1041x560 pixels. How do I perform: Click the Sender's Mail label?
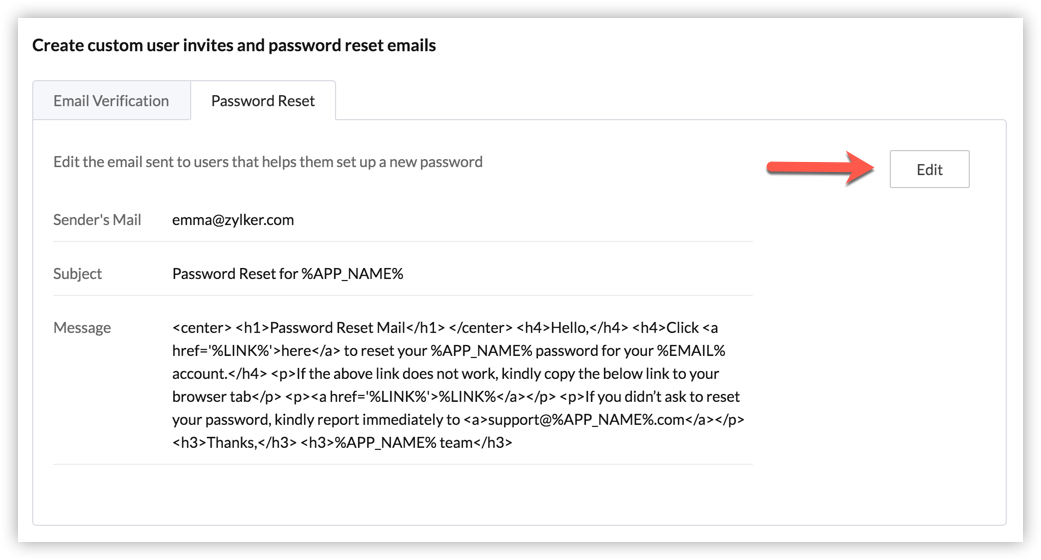pos(97,220)
